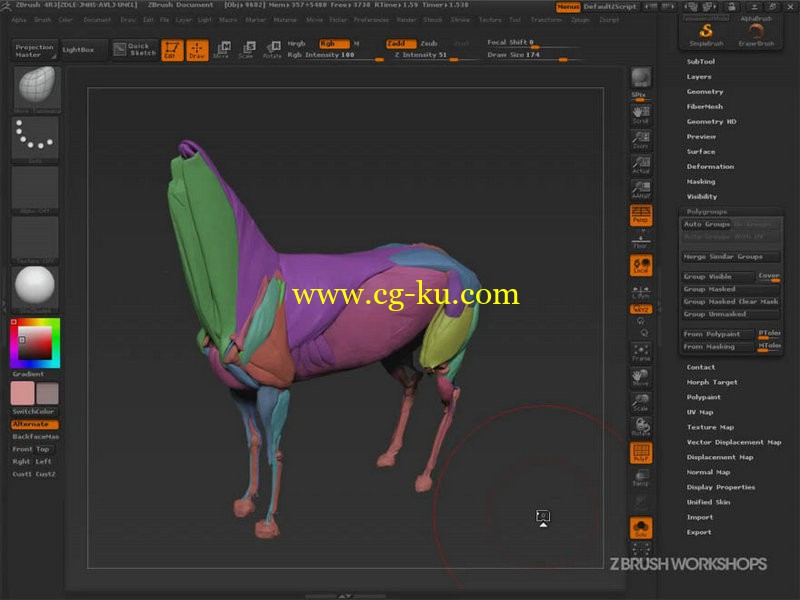This screenshot has height=600, width=800.
Task: Expand the Masking sub-palette
Action: pos(701,181)
